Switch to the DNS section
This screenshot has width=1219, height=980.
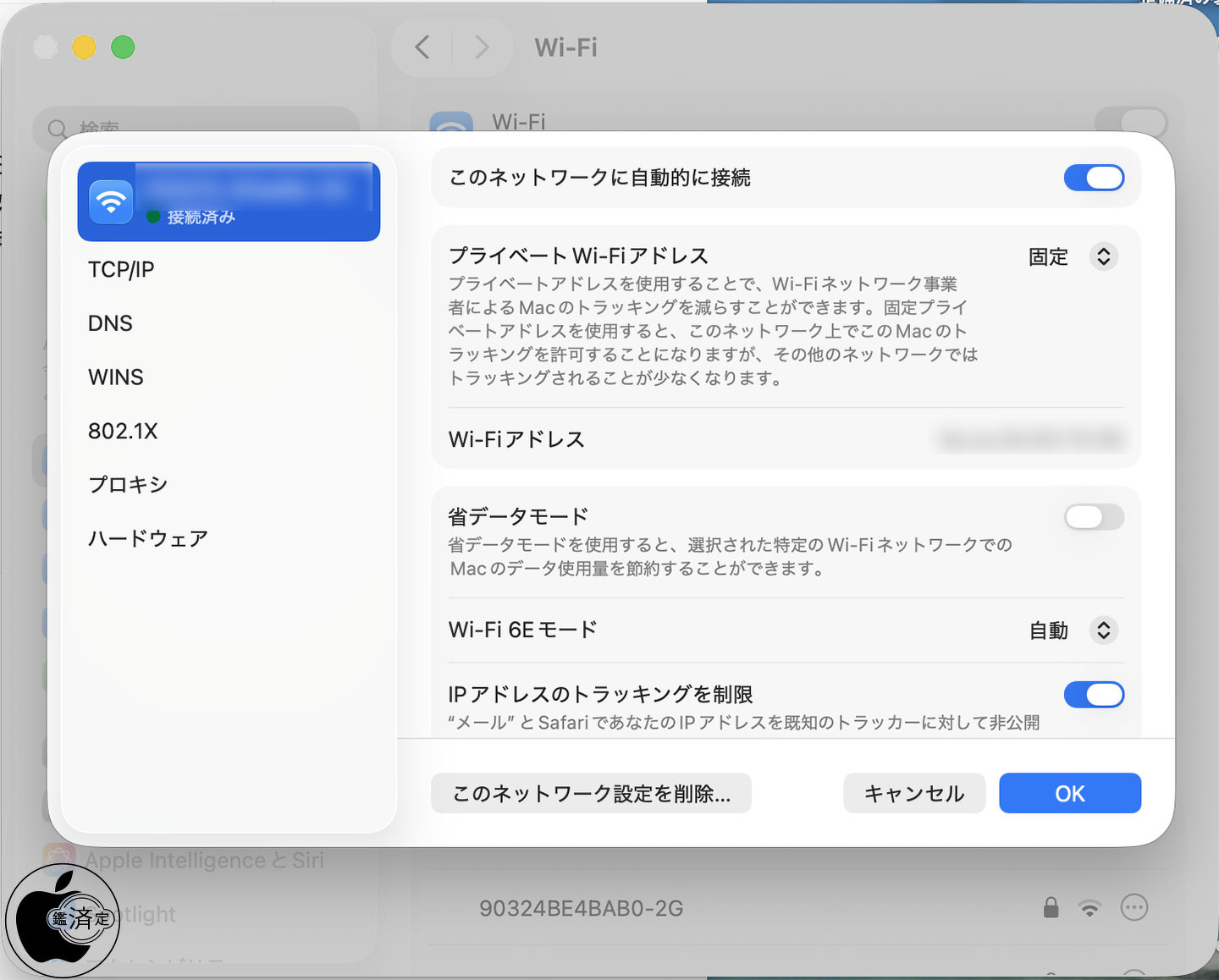110,323
